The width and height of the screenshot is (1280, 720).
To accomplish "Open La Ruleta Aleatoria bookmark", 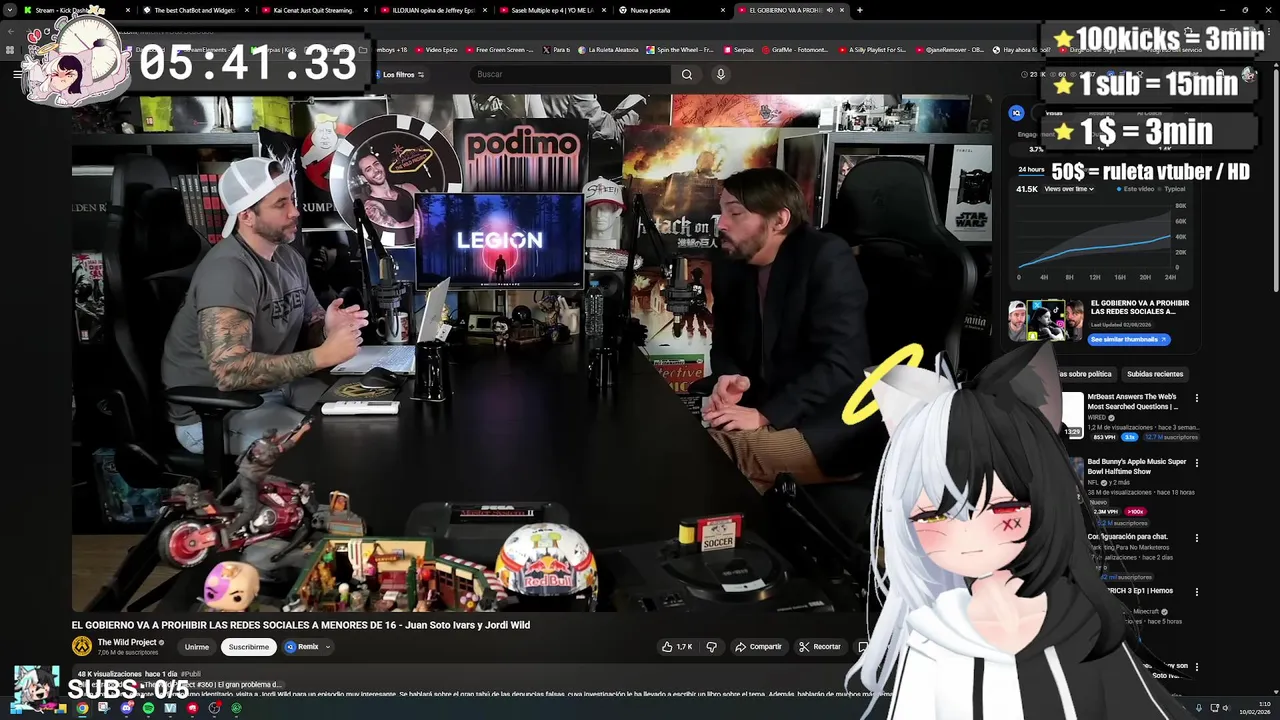I will pyautogui.click(x=607, y=49).
